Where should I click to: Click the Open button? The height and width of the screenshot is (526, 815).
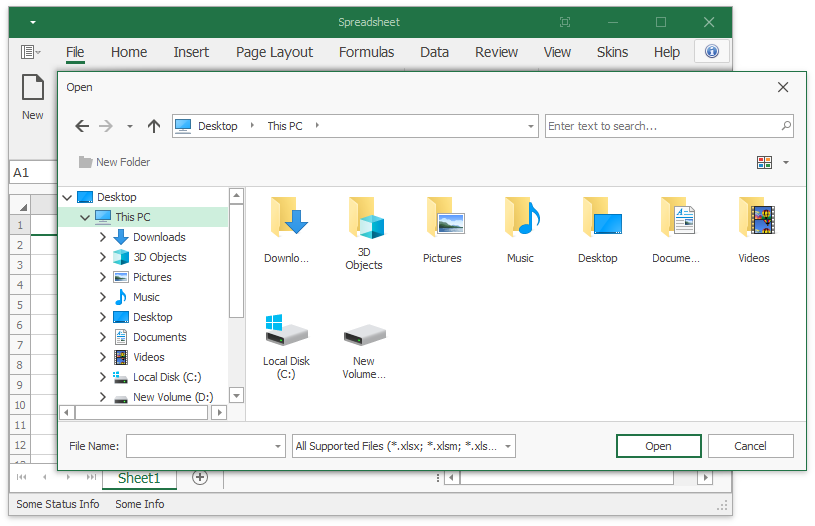pyautogui.click(x=658, y=446)
